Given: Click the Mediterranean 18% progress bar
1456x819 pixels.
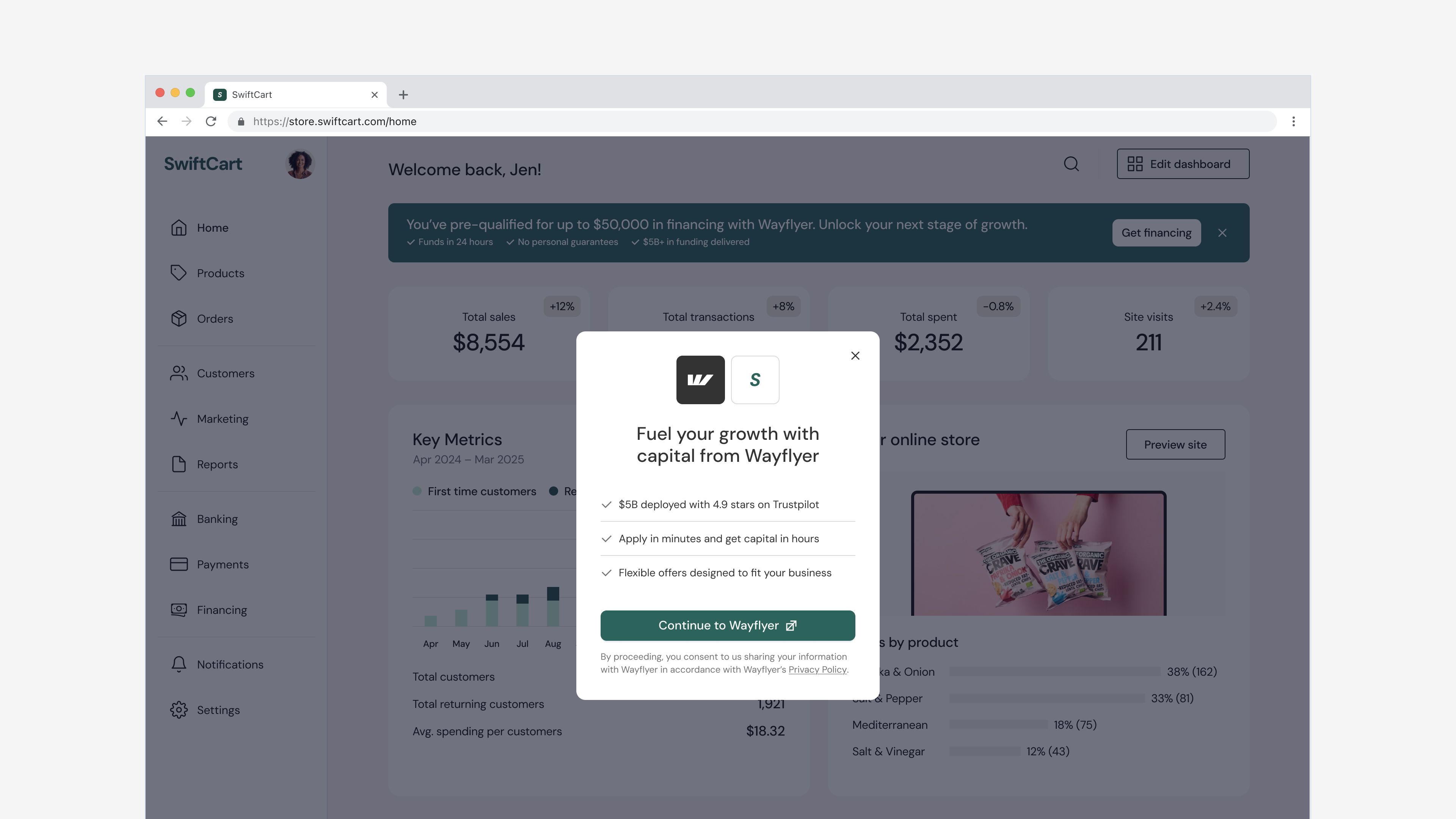Looking at the screenshot, I should (998, 725).
